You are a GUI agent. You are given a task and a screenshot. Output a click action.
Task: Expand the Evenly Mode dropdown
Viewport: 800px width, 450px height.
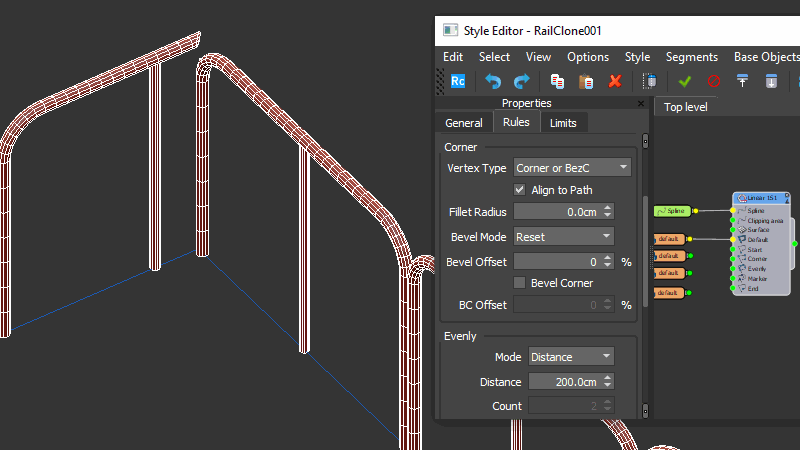click(x=570, y=357)
